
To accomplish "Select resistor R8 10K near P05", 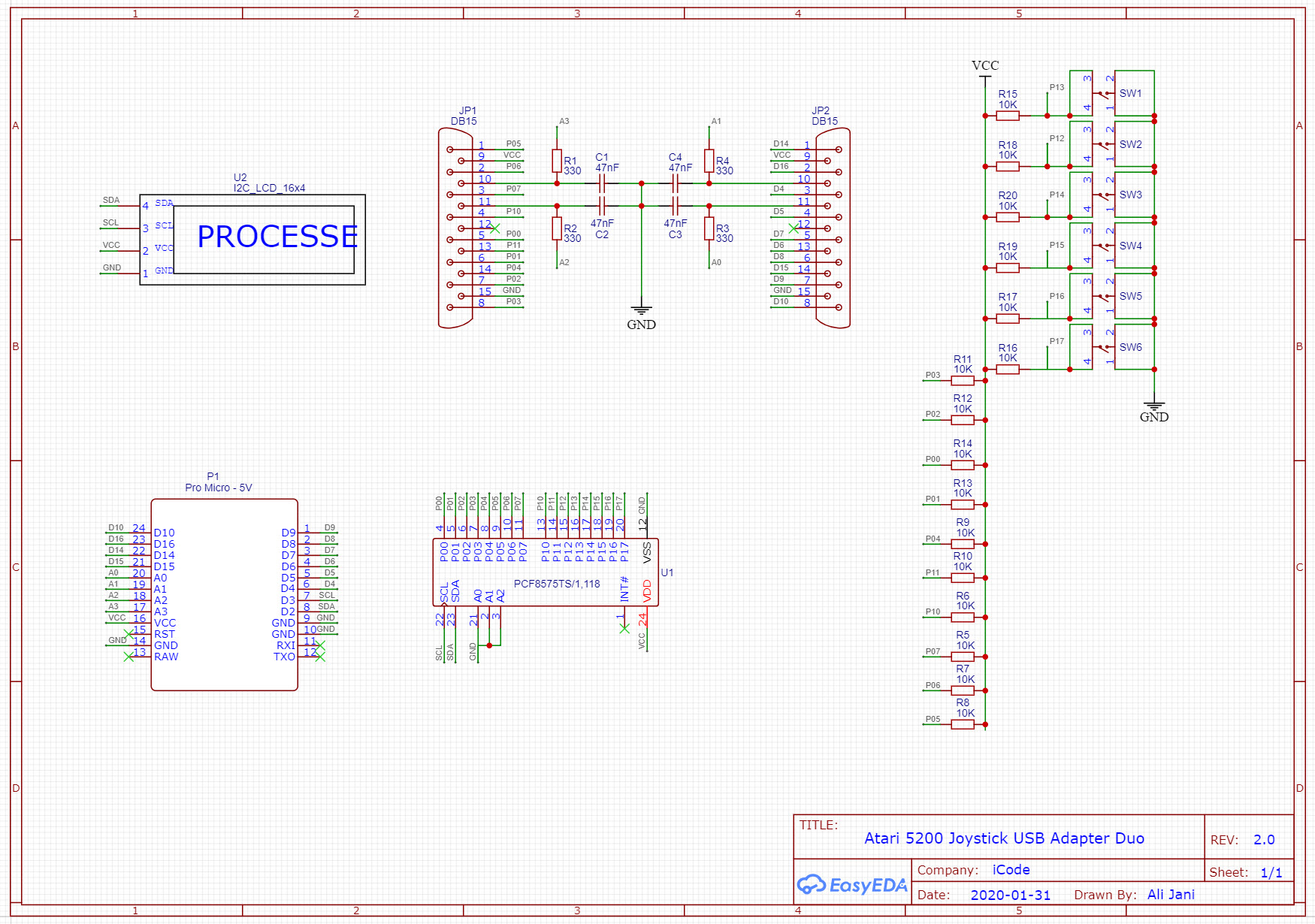I will point(963,724).
